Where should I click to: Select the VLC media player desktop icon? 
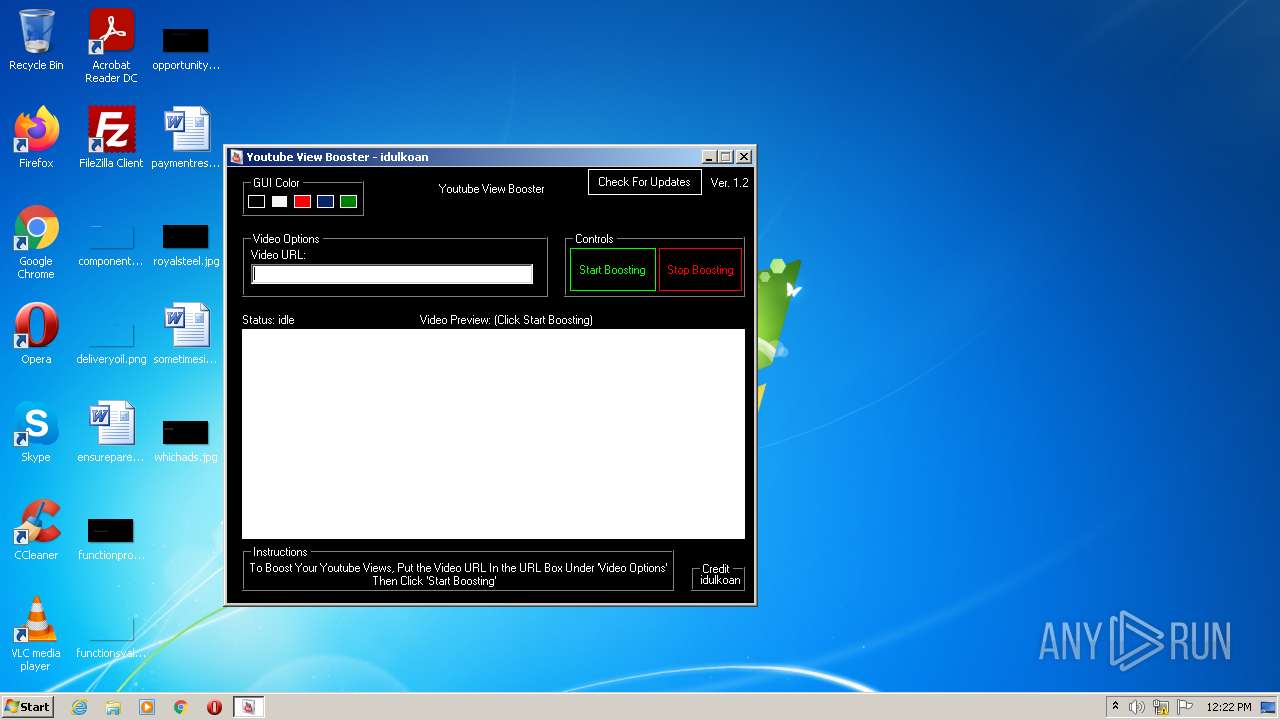36,634
